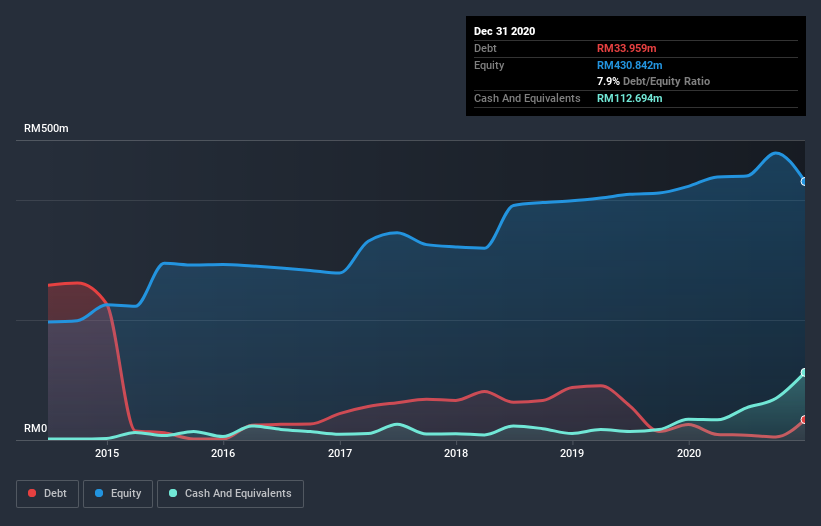Image resolution: width=821 pixels, height=526 pixels.
Task: Toggle Cash And Equivalents legend button
Action: (x=230, y=494)
